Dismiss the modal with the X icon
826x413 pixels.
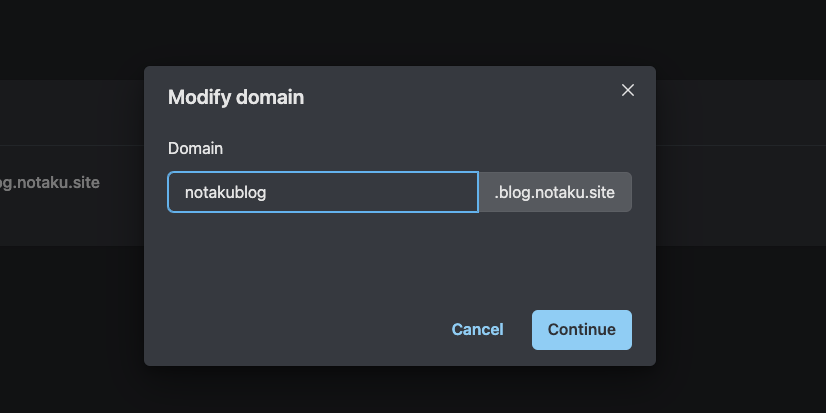(x=628, y=90)
